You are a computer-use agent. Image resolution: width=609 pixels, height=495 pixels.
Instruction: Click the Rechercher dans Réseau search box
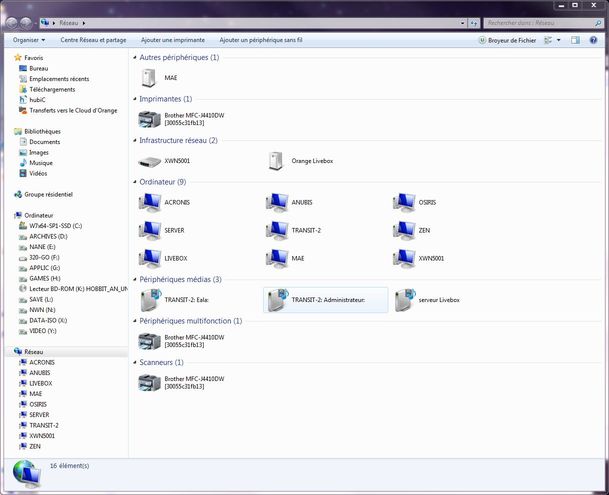[538, 21]
